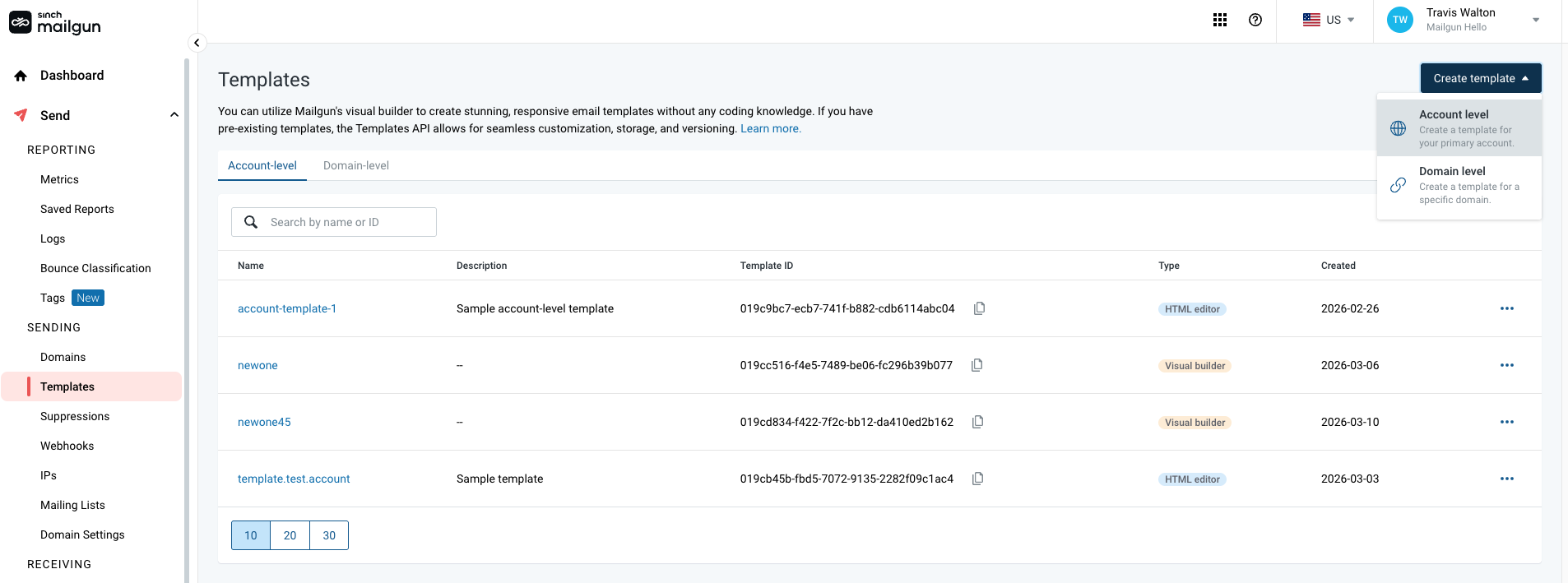The image size is (1568, 583).
Task: Show 20 results per page
Action: 290,535
